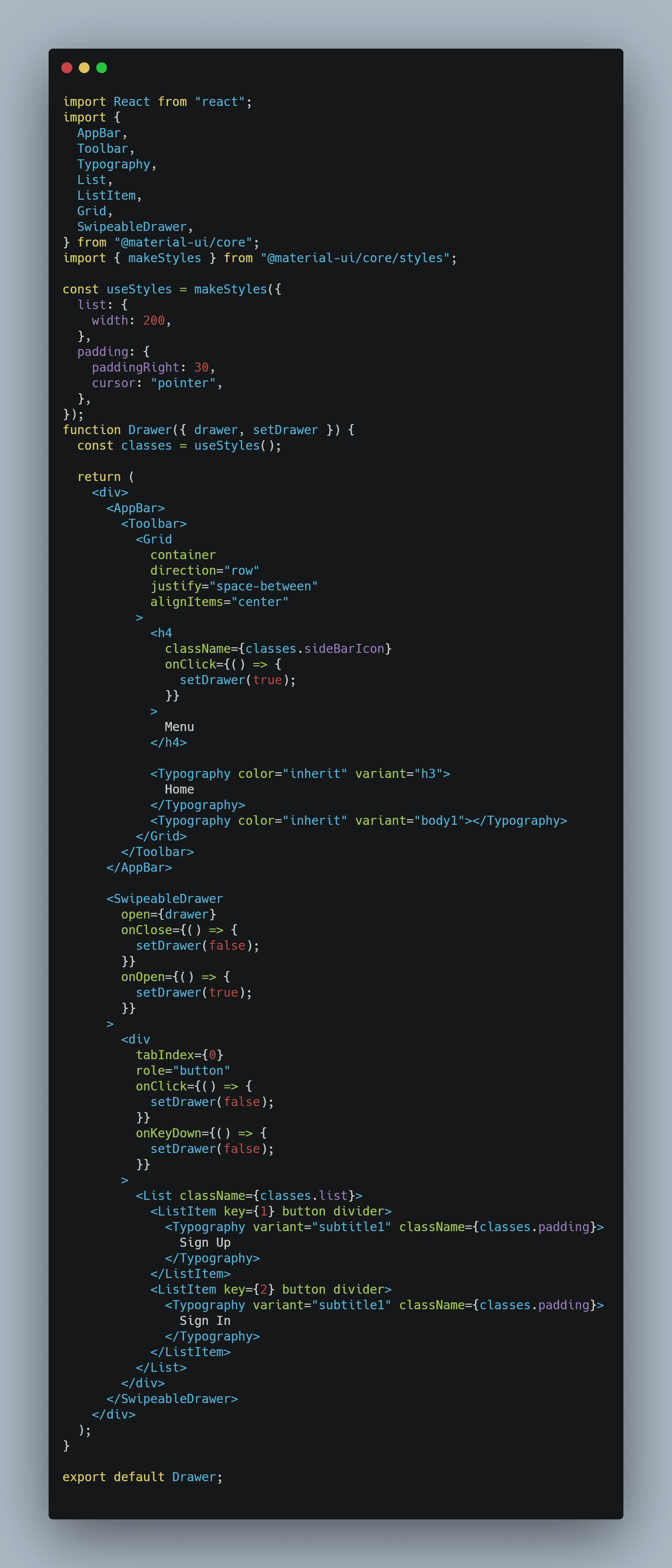Click the width value 200

point(154,320)
